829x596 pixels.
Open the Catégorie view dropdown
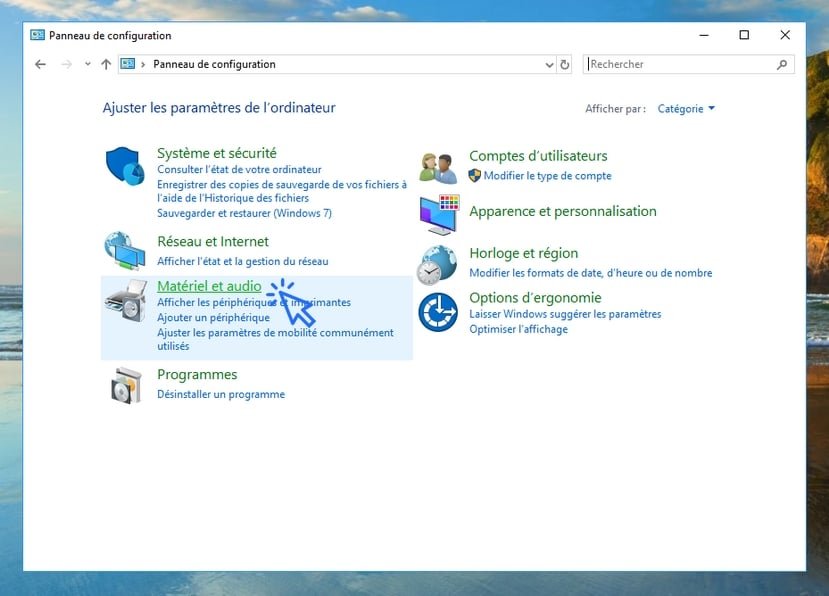pos(686,108)
